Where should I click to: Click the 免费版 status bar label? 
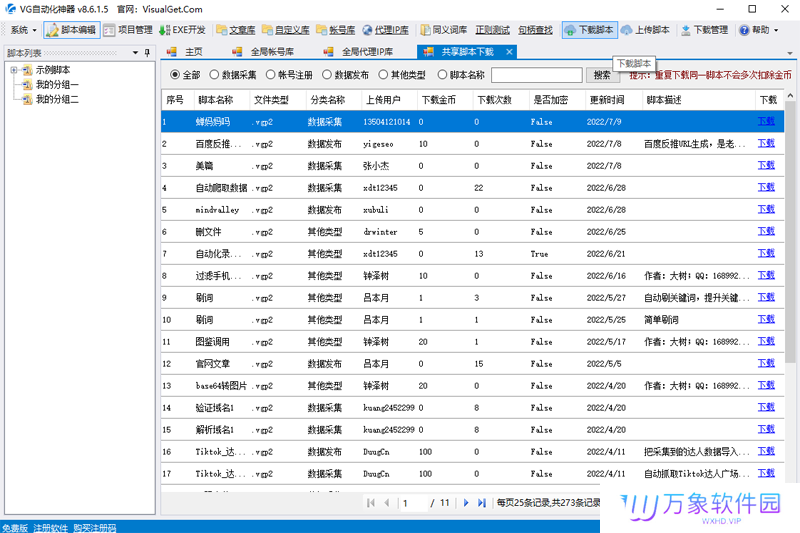[x=15, y=528]
